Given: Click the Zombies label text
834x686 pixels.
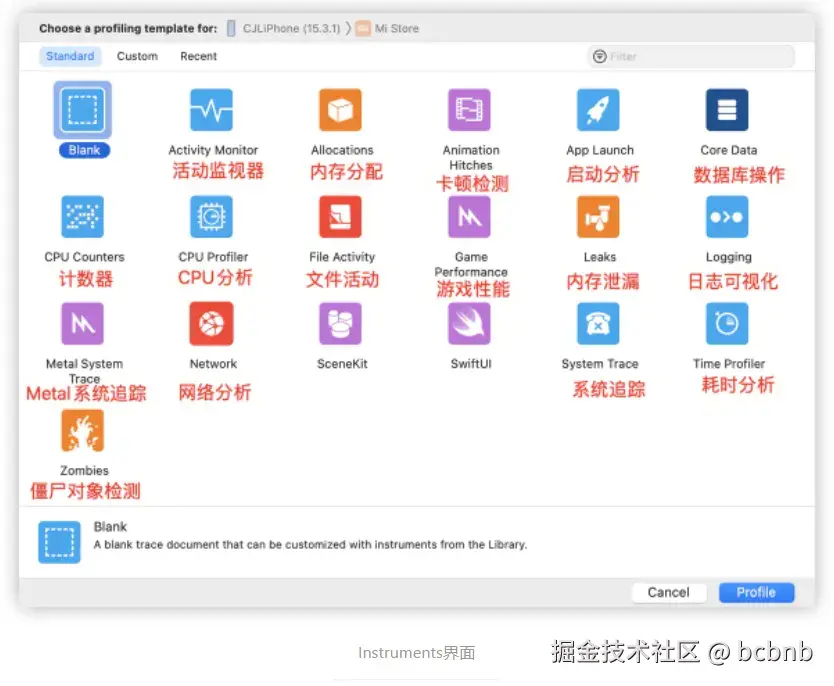Looking at the screenshot, I should (x=84, y=471).
